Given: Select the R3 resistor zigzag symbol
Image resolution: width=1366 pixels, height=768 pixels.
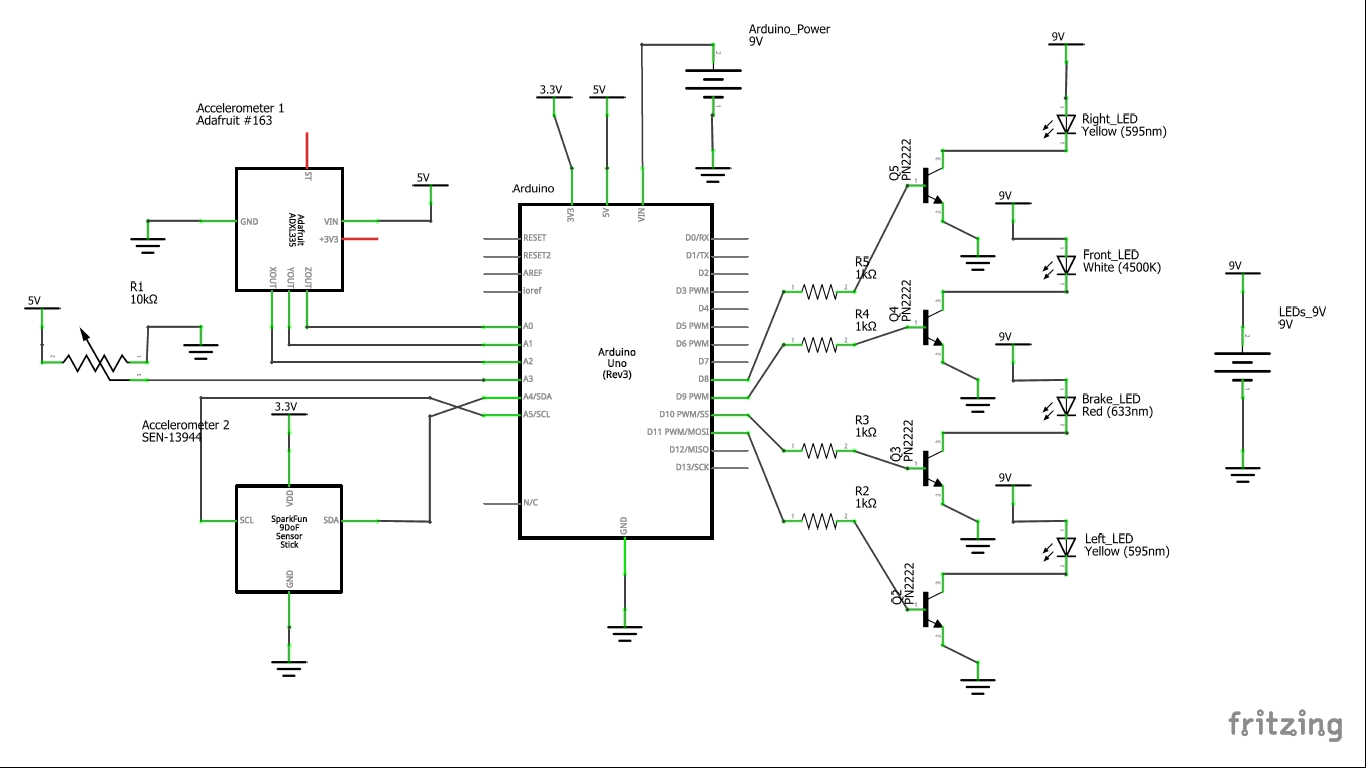Looking at the screenshot, I should click(820, 451).
